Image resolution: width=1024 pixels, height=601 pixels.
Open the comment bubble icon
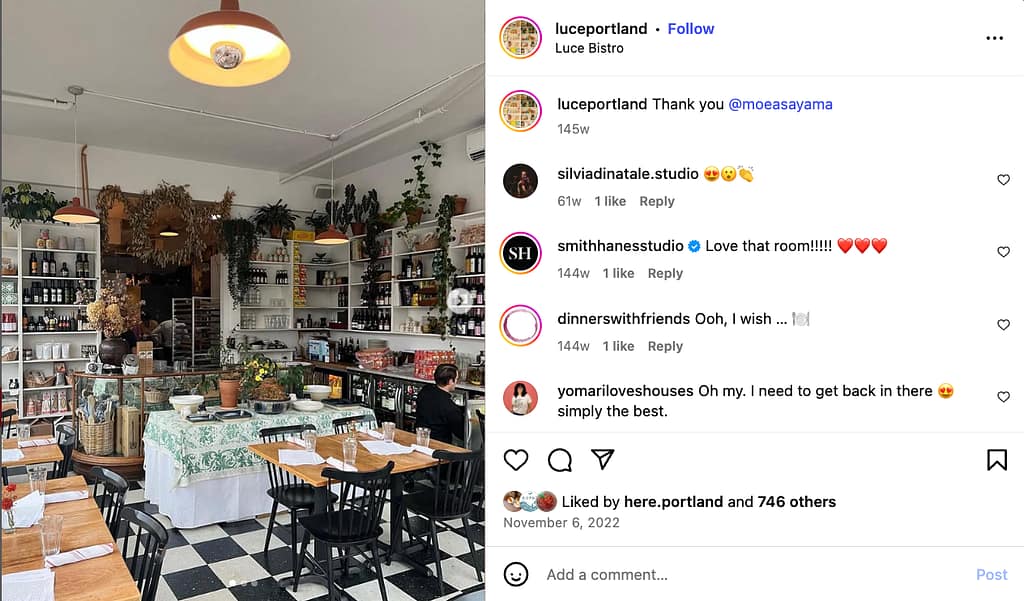[560, 460]
